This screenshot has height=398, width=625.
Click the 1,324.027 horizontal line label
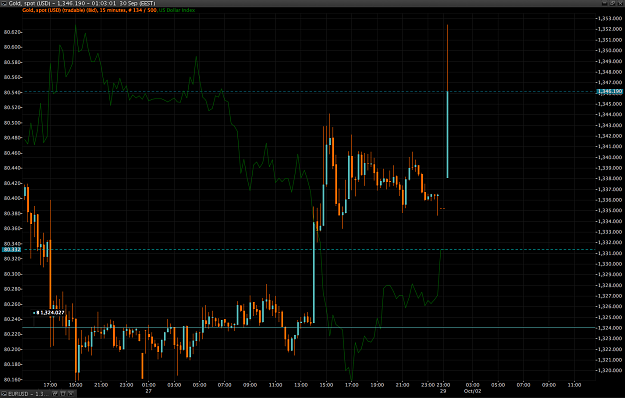coord(49,313)
